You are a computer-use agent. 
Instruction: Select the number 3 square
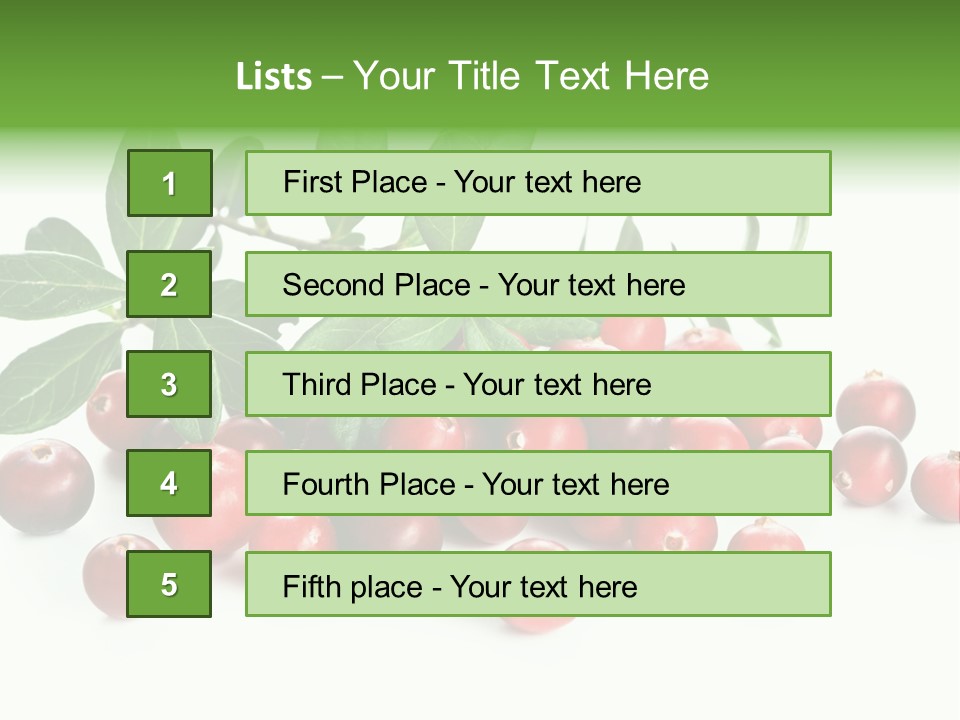pos(169,384)
